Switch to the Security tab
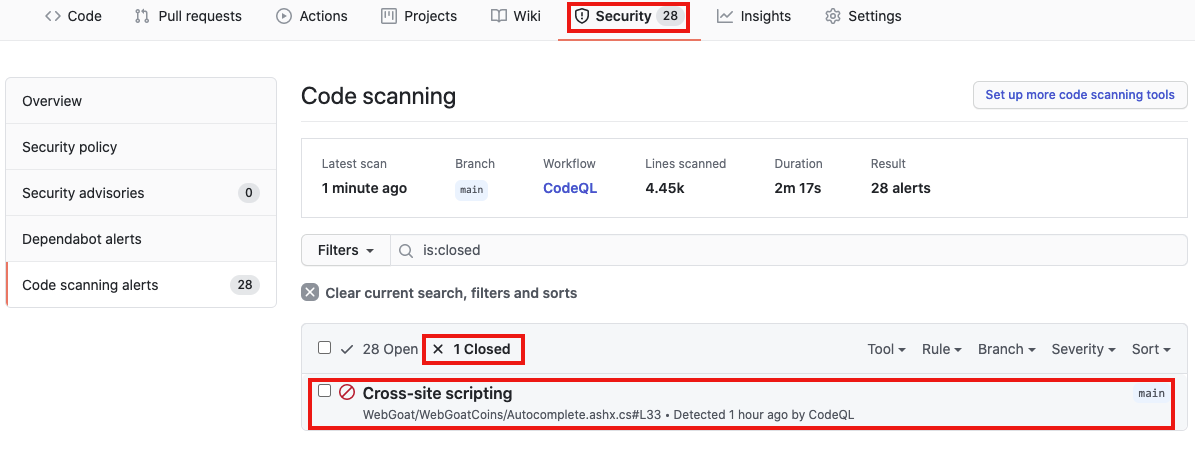The height and width of the screenshot is (453, 1195). [627, 16]
